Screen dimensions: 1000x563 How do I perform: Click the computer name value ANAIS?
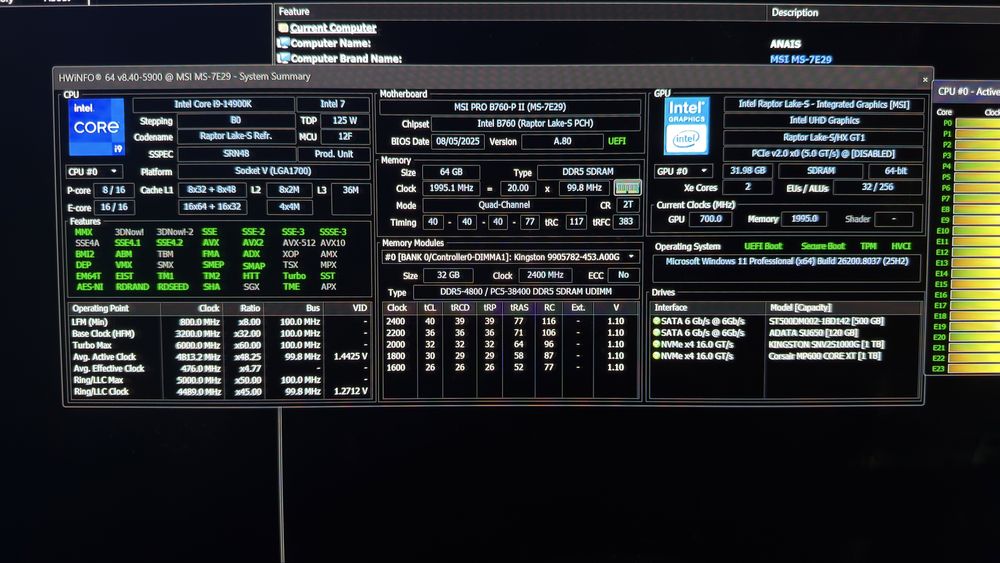(x=785, y=44)
